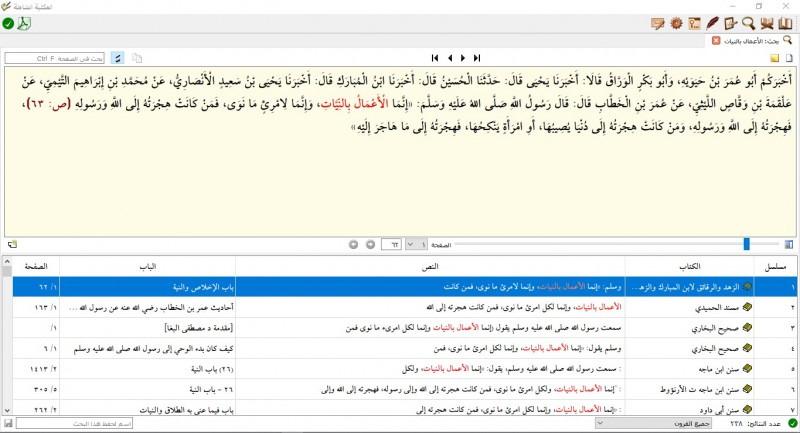The width and height of the screenshot is (800, 433).
Task: Go to next page with right arrow
Action: click(x=463, y=58)
